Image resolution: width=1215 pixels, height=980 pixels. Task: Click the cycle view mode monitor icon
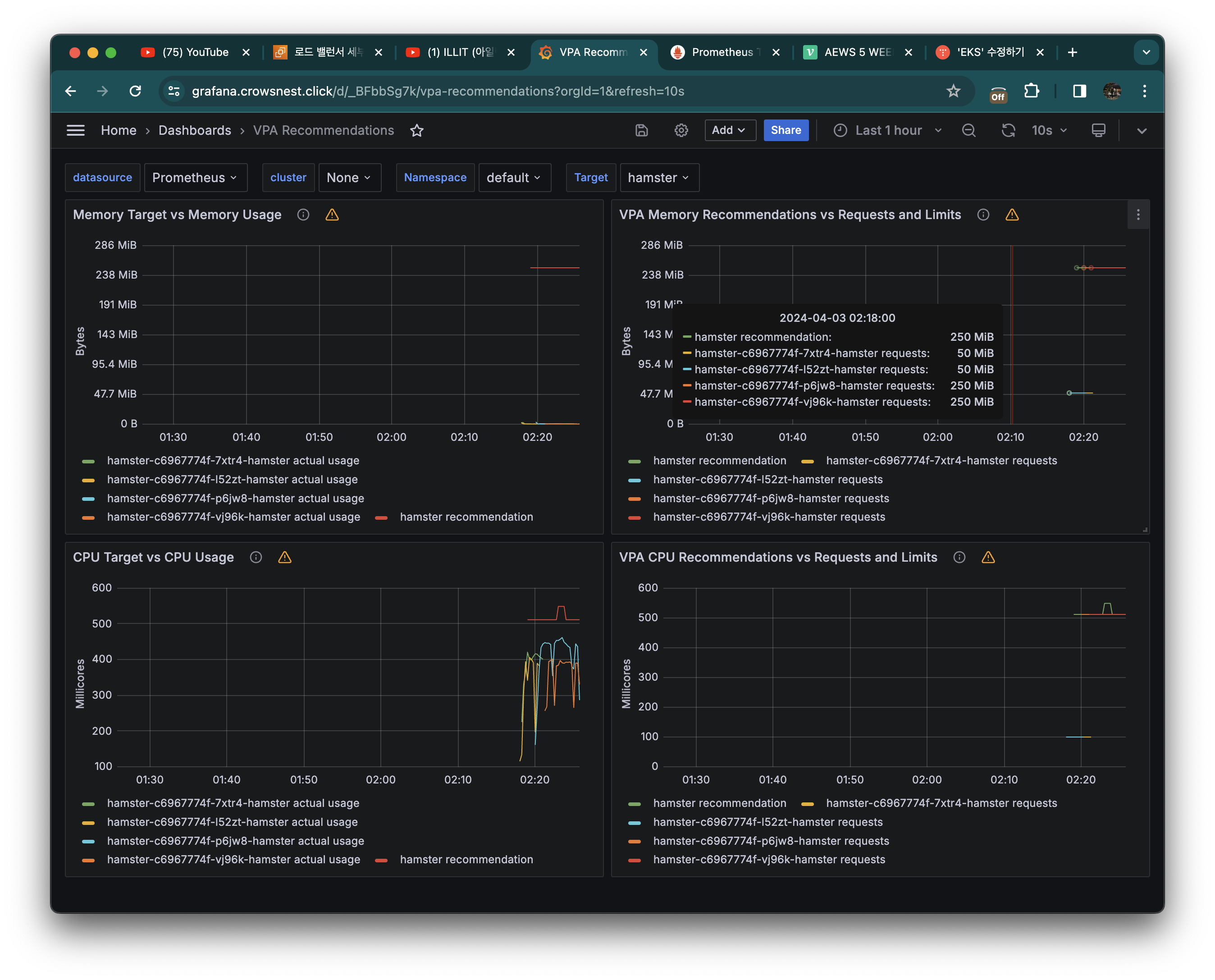[x=1098, y=130]
